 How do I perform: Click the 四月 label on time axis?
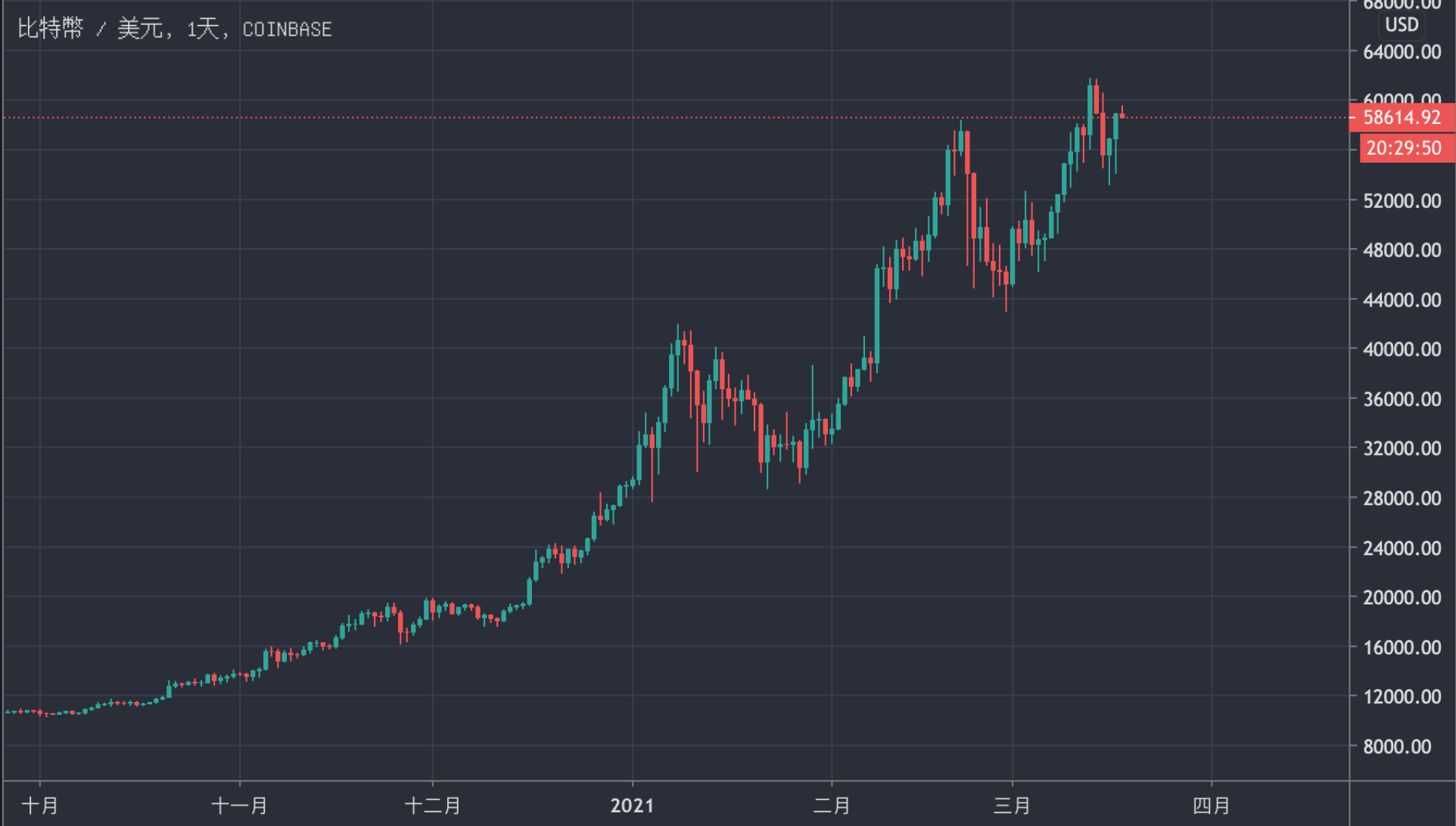click(x=1211, y=806)
